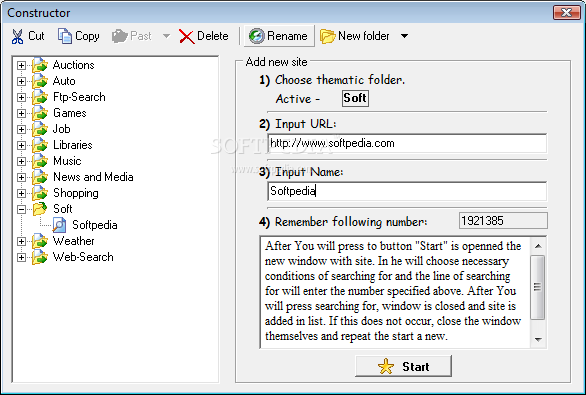586x395 pixels.
Task: Expand the Weather tree node
Action: pyautogui.click(x=21, y=242)
